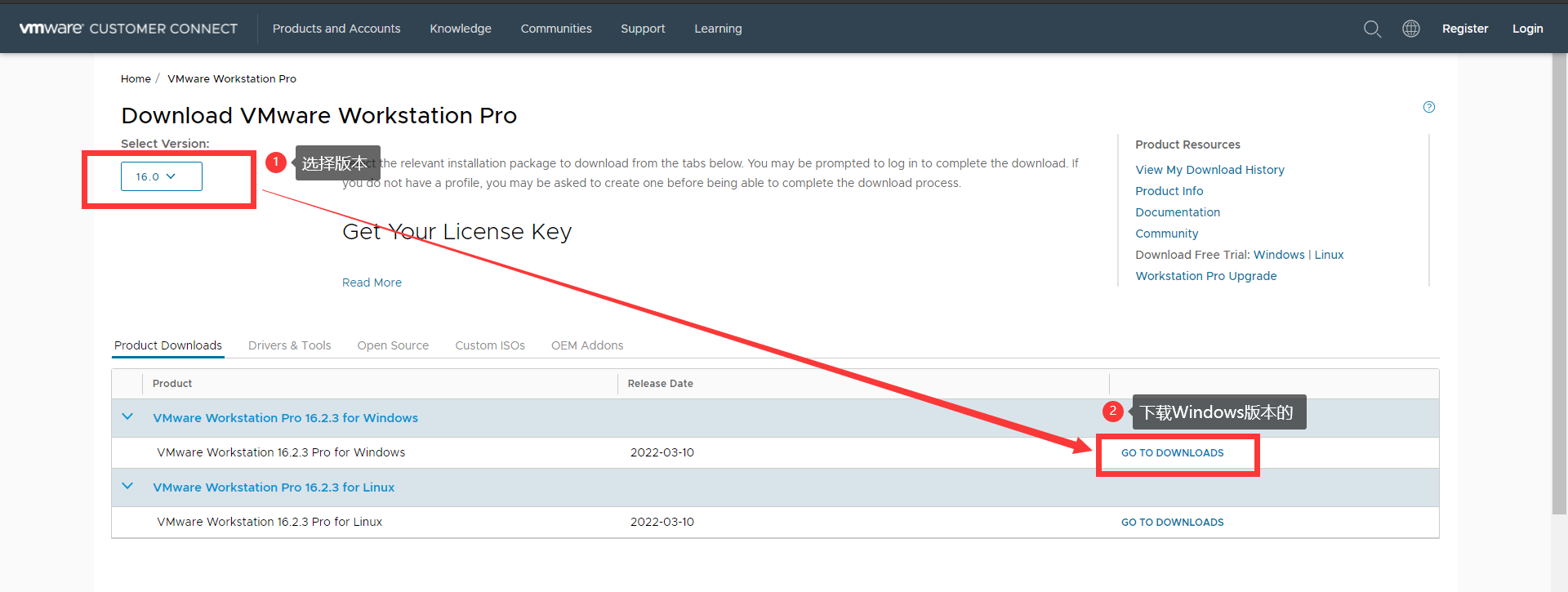This screenshot has height=592, width=1568.
Task: Click VMware Workstation Pro 16.2.3 for Windows heading
Action: pyautogui.click(x=286, y=418)
